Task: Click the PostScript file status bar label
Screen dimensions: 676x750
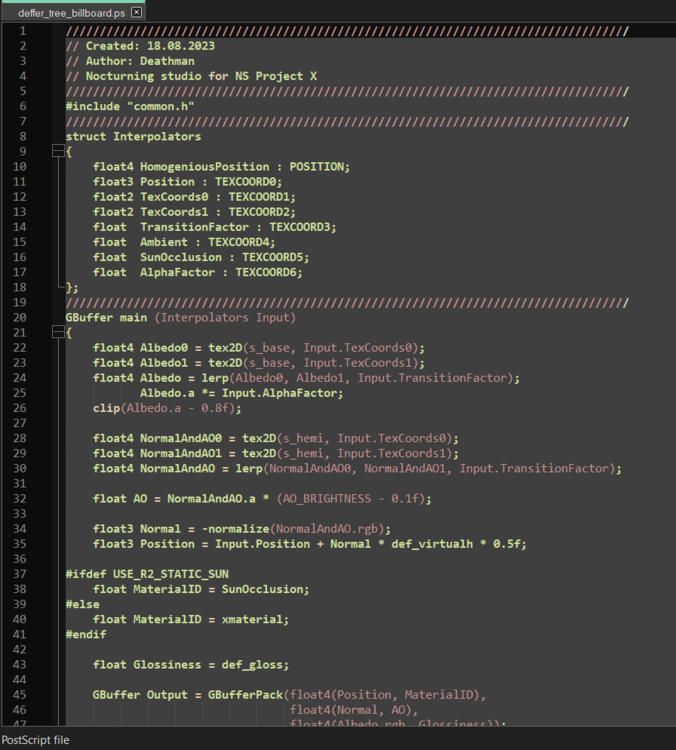Action: (36, 740)
